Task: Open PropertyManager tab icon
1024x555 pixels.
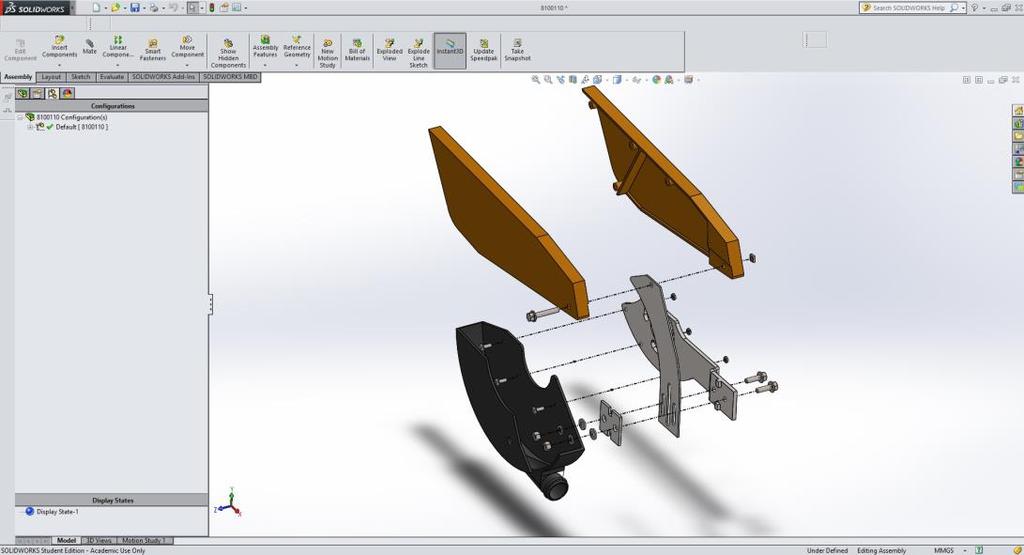Action: pyautogui.click(x=38, y=93)
